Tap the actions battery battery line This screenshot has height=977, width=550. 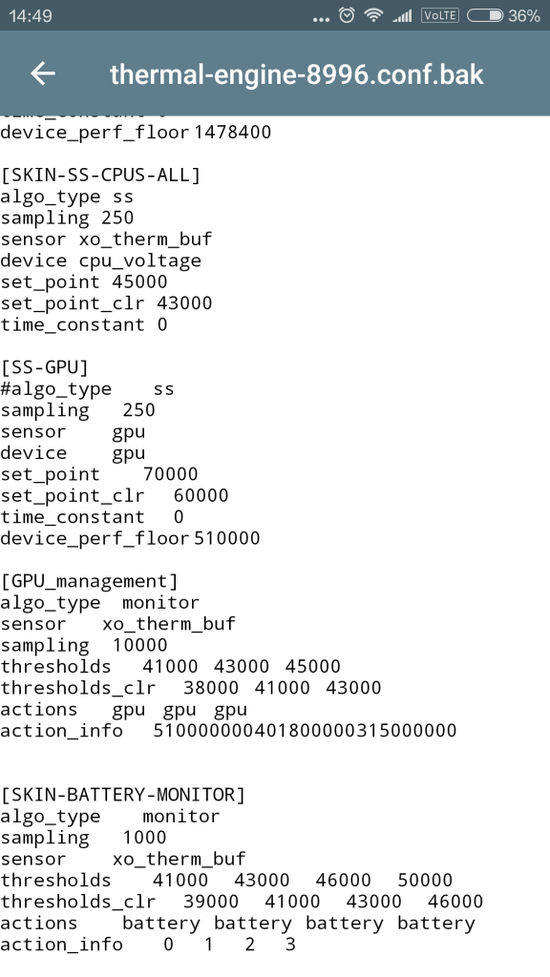click(238, 923)
